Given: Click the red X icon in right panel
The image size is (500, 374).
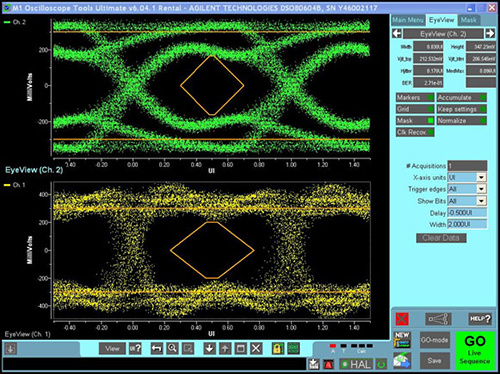Looking at the screenshot, I should [402, 319].
